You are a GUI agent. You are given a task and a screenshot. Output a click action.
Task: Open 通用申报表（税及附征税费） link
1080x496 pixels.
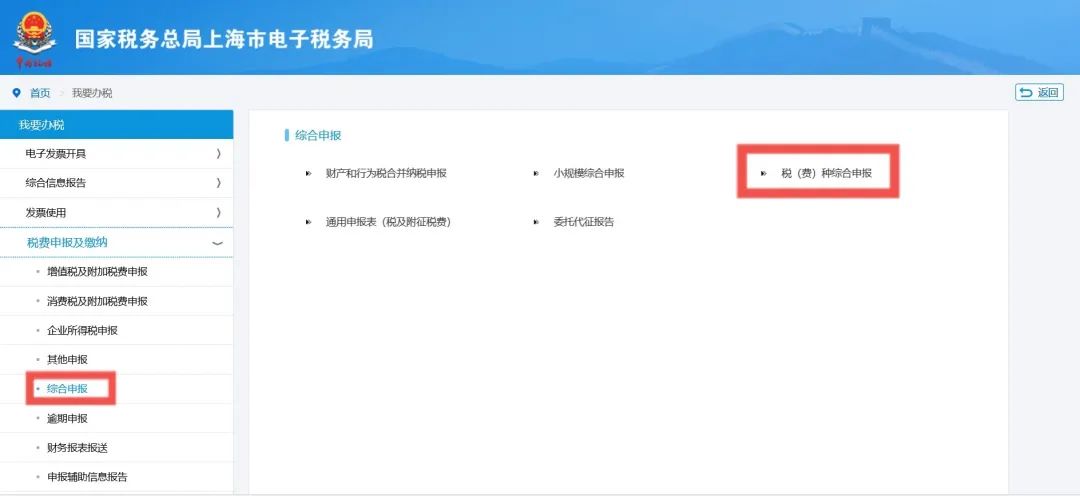388,222
